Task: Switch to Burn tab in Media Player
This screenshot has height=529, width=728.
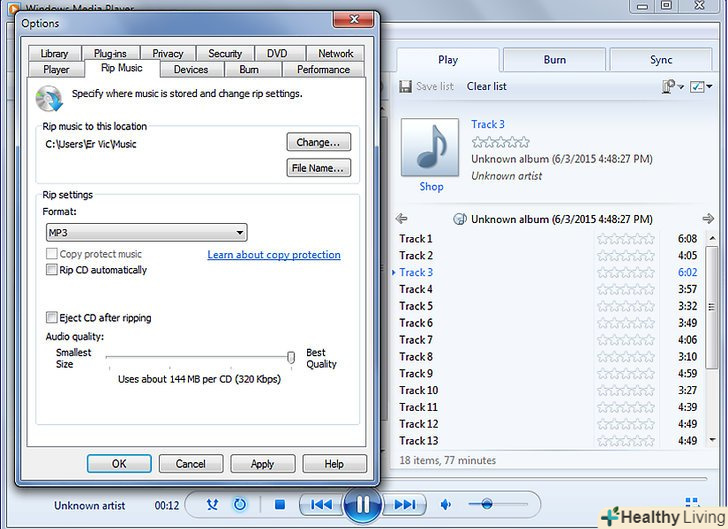Action: tap(554, 59)
